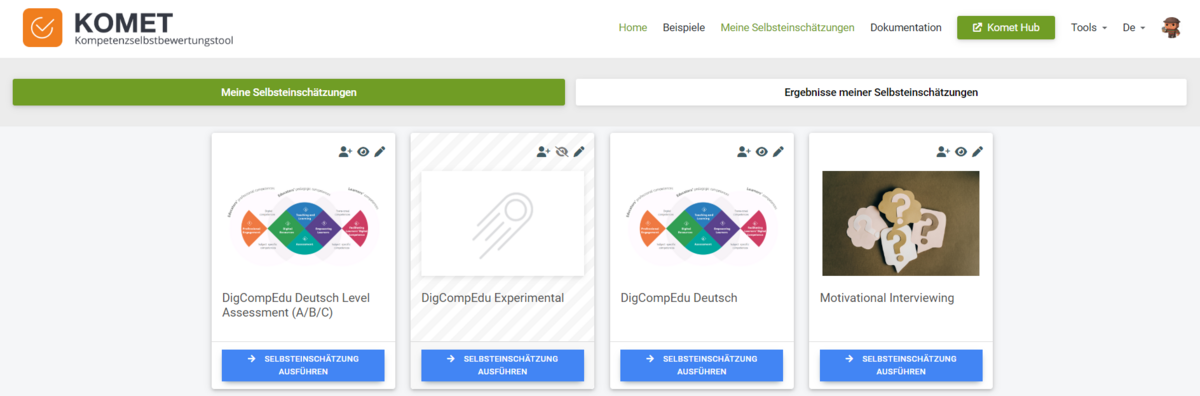The height and width of the screenshot is (396, 1200).
Task: Run Selbsteinschätzung for Motivational Interviewing
Action: tap(901, 365)
